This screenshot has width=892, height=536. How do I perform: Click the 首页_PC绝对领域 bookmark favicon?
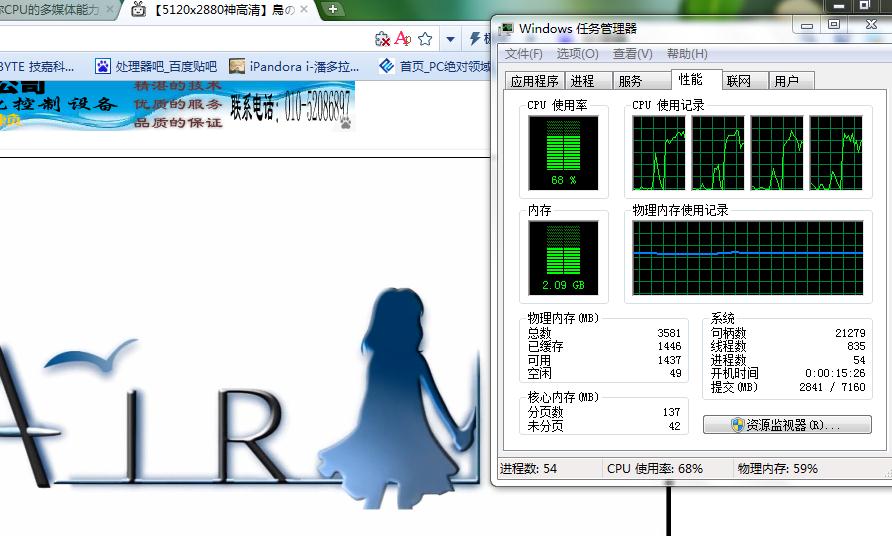pyautogui.click(x=387, y=66)
